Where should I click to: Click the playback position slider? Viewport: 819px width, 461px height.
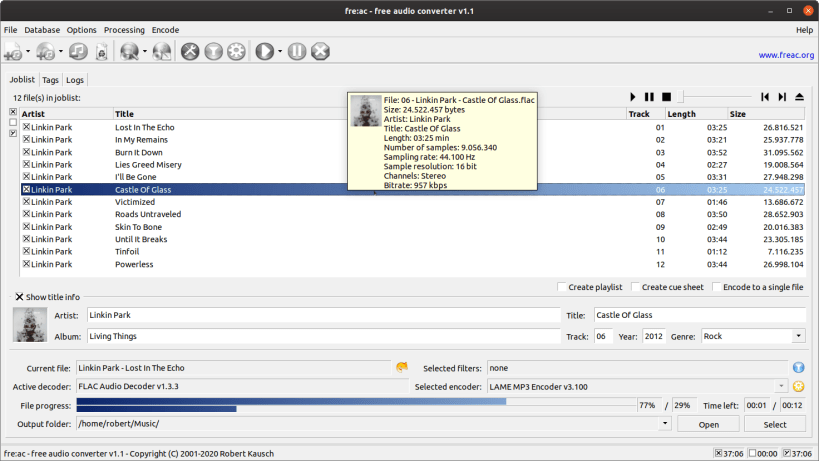715,97
